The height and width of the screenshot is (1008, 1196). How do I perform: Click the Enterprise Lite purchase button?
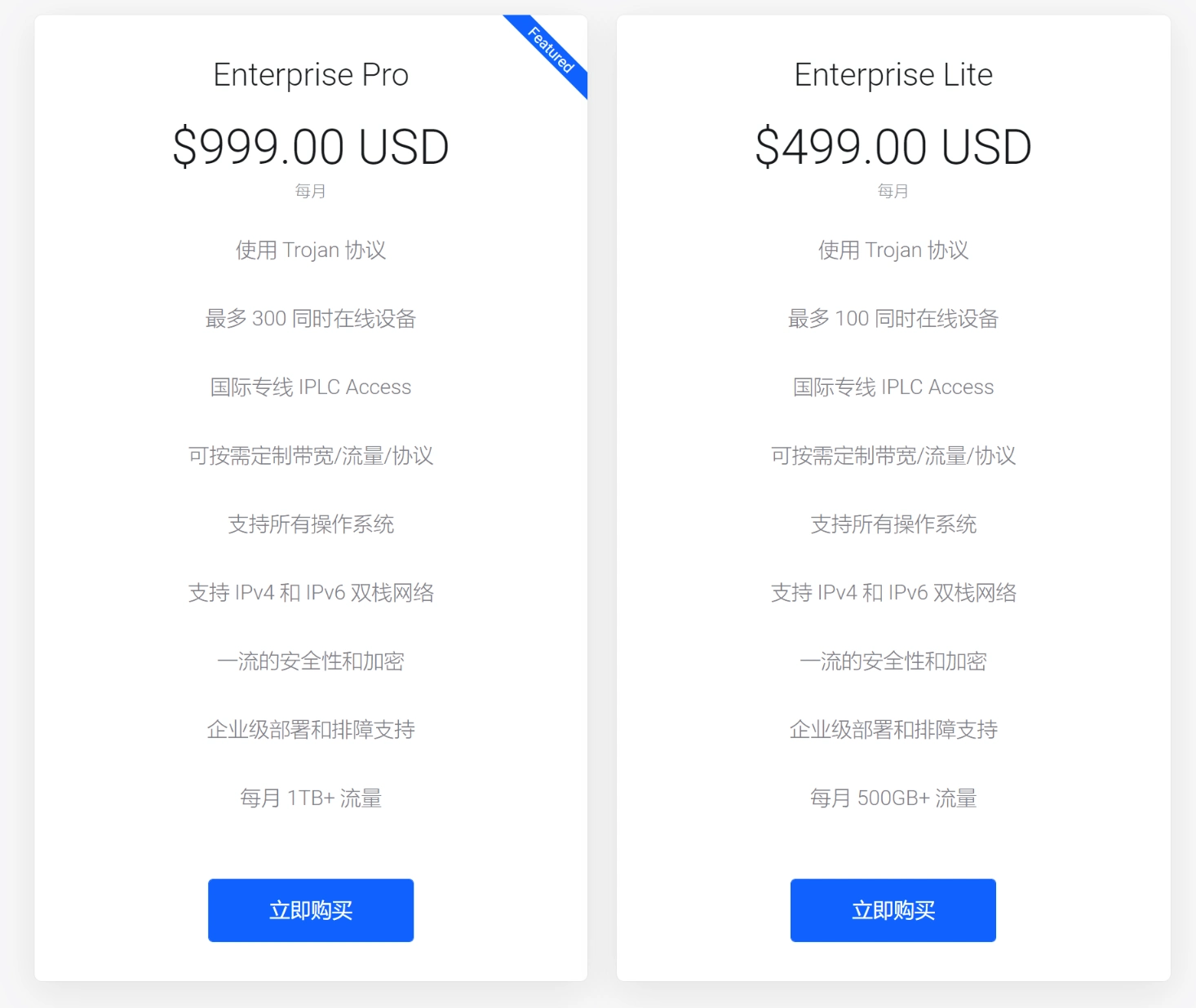click(x=893, y=910)
